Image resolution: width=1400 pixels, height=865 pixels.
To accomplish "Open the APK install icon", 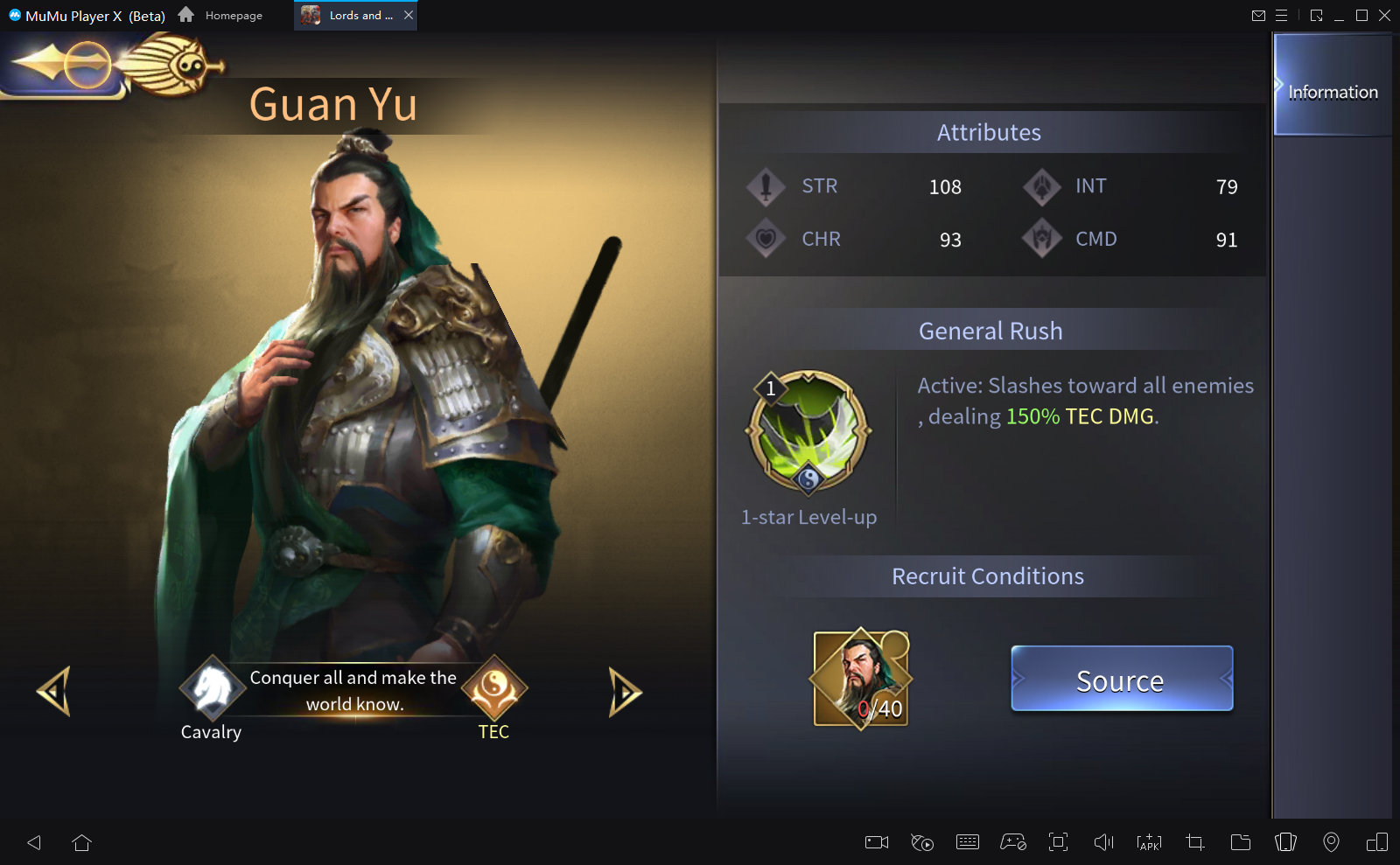I will click(1149, 842).
